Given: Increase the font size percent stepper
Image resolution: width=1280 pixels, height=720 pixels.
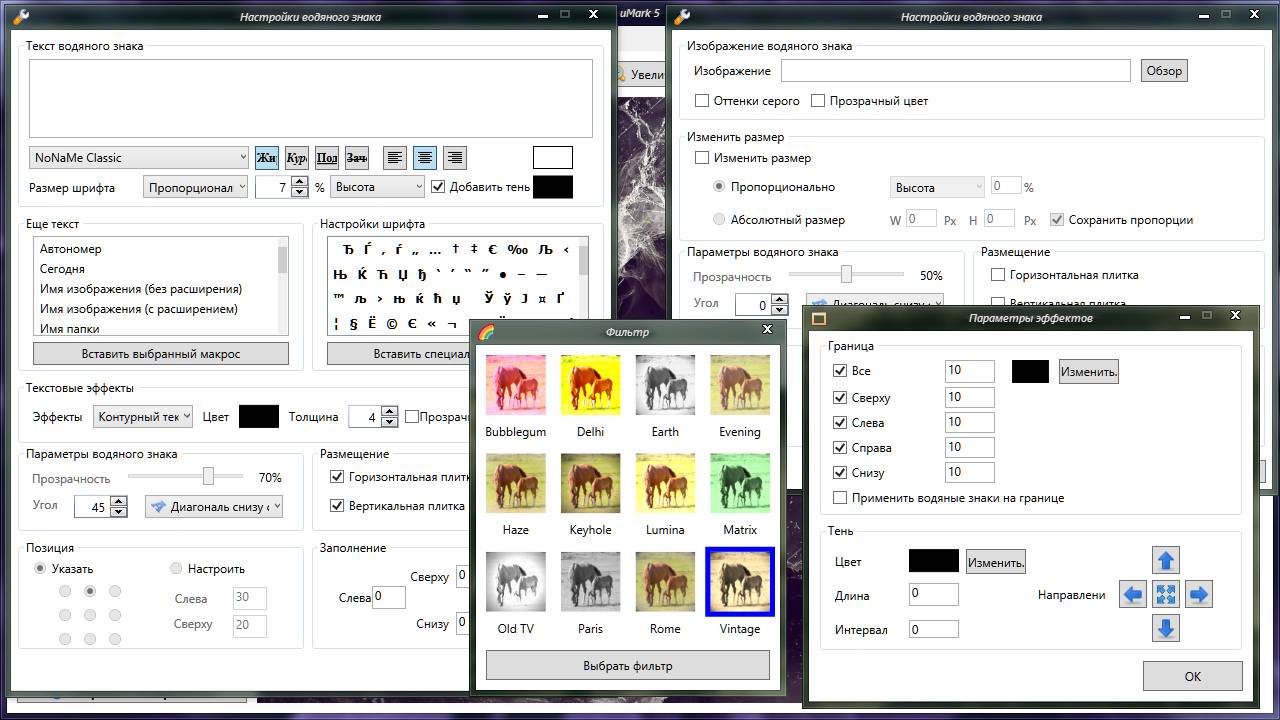Looking at the screenshot, I should [299, 182].
